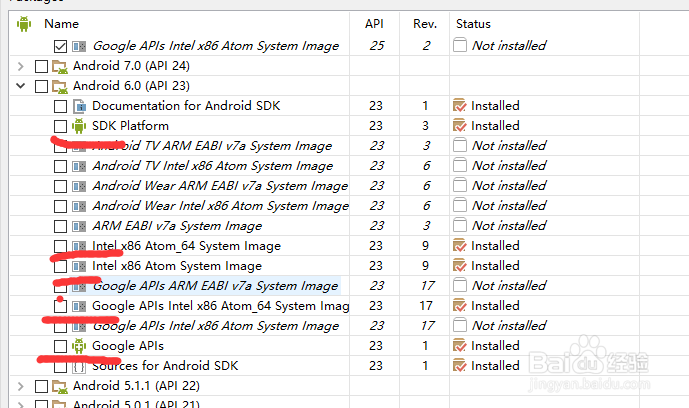Select Documentation for Android SDK text
This screenshot has width=689, height=408.
186,106
